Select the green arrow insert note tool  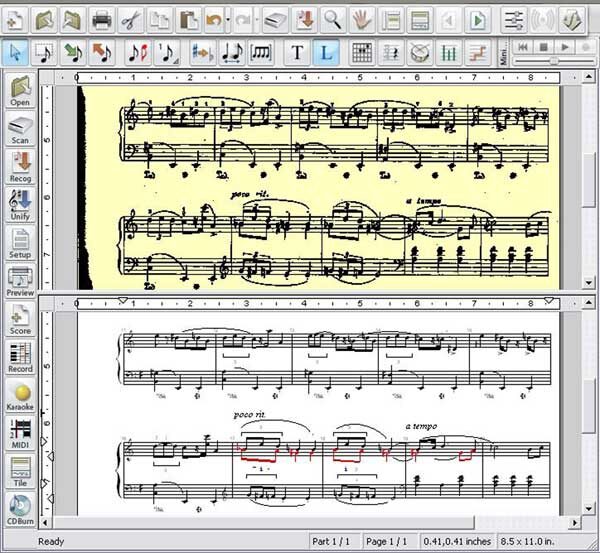coord(73,52)
